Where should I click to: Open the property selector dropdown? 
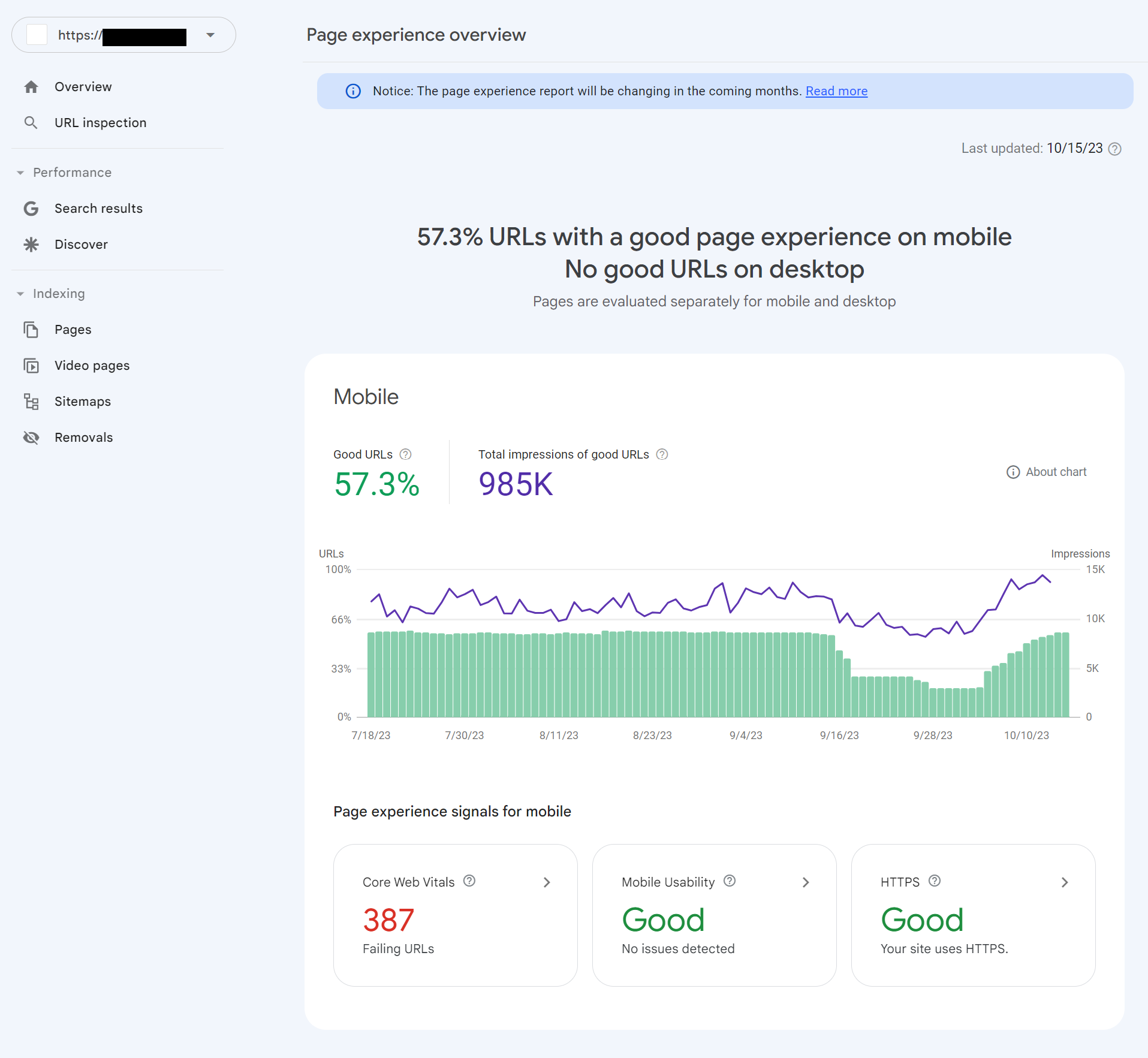point(210,35)
